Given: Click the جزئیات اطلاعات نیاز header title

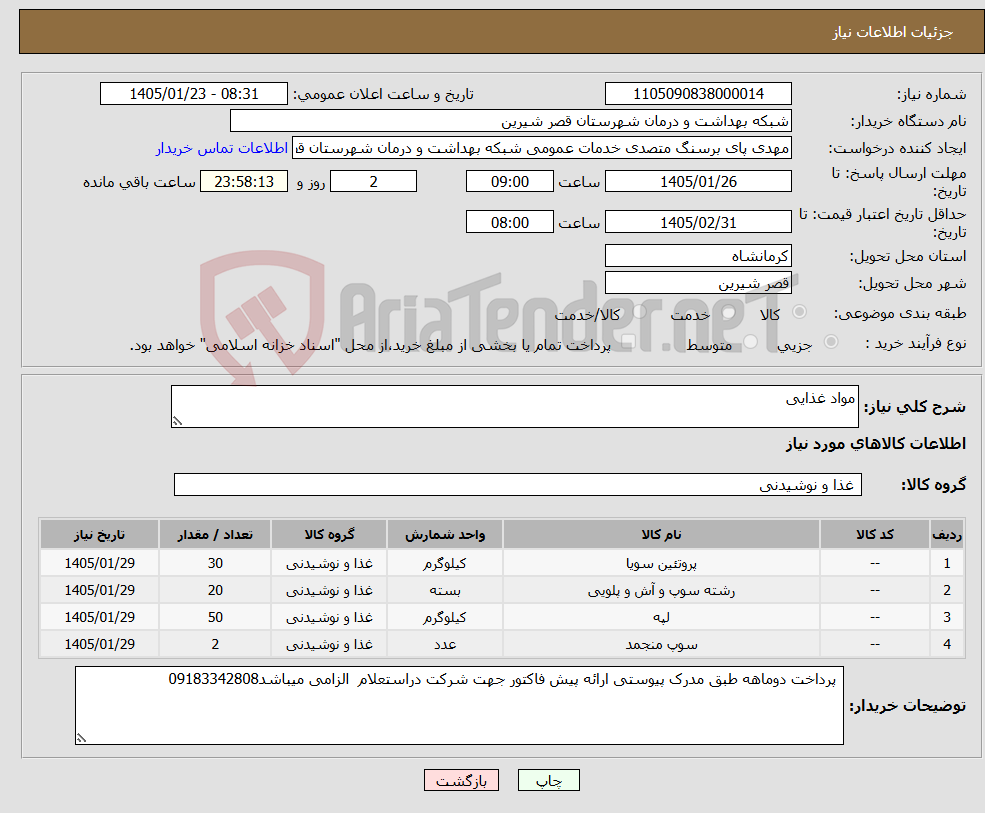Looking at the screenshot, I should (893, 32).
